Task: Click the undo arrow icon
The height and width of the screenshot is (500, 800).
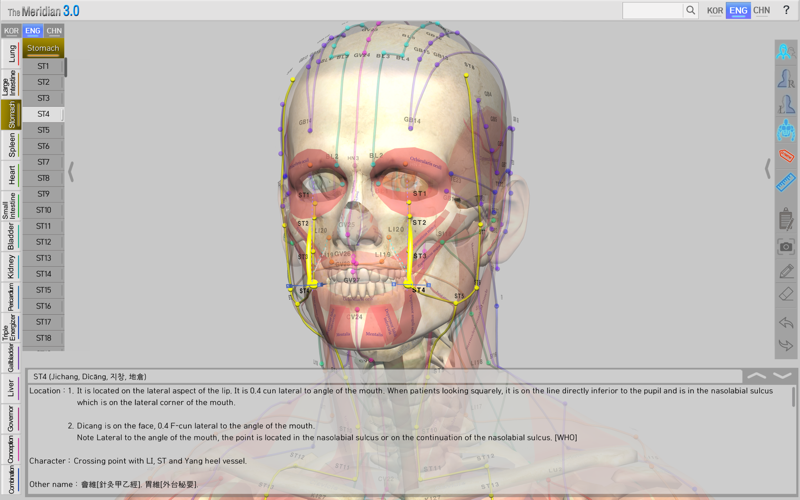Action: click(x=786, y=322)
